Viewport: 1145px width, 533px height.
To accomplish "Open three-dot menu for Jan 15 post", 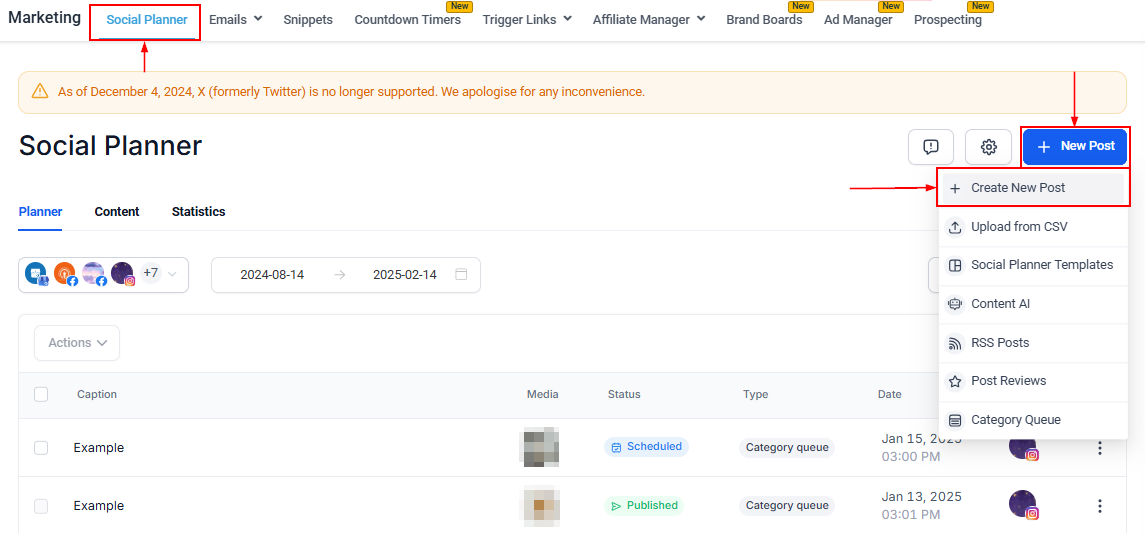I will 1100,448.
